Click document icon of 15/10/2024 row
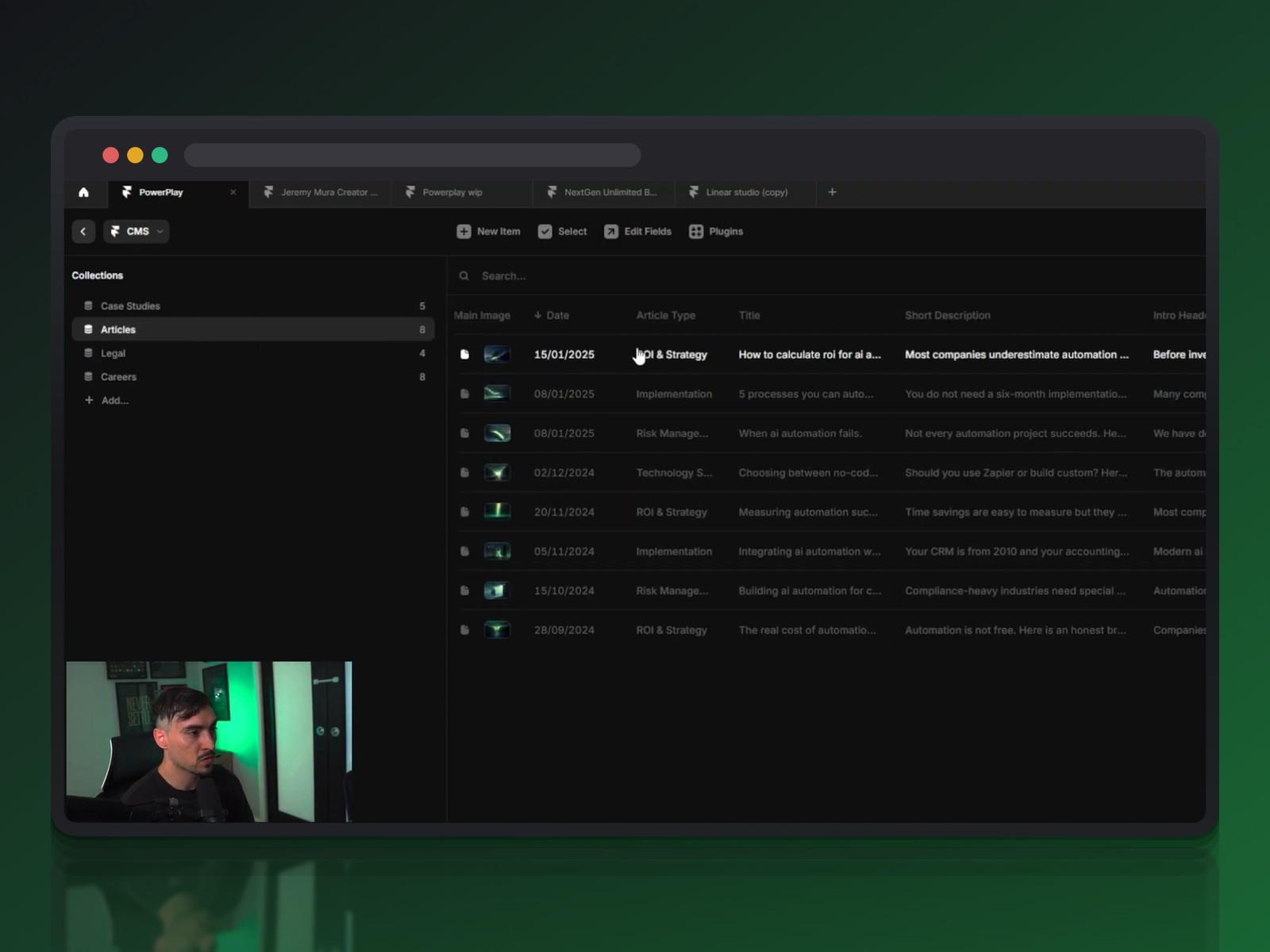 (464, 590)
